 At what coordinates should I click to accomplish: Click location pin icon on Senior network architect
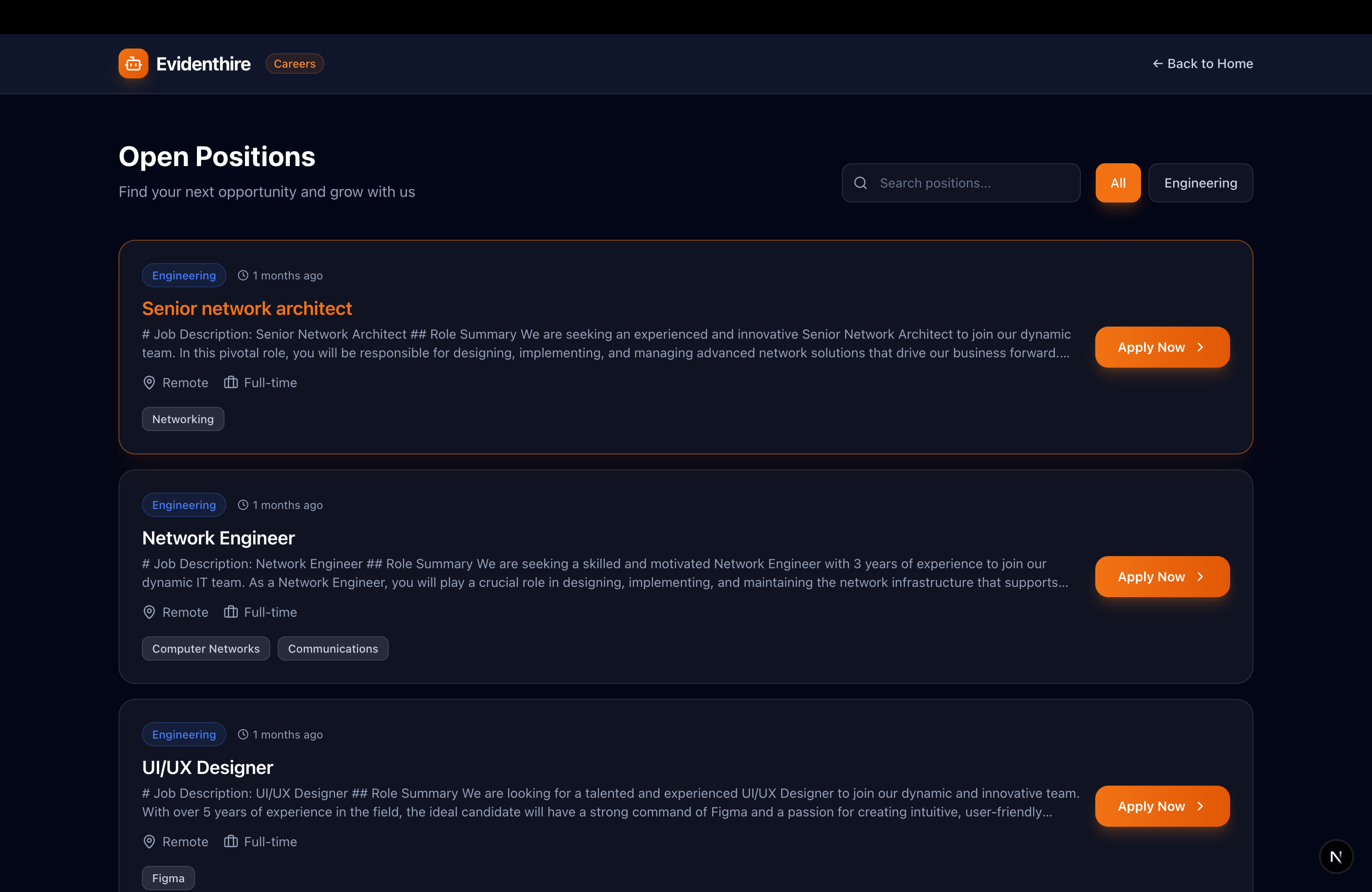pyautogui.click(x=149, y=383)
